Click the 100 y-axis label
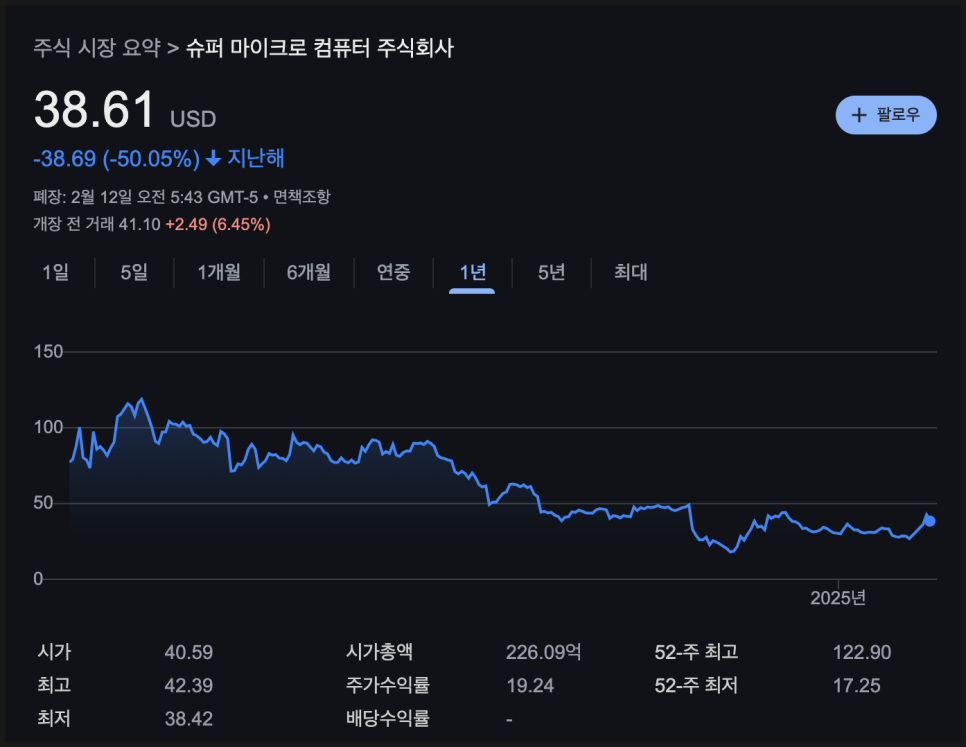This screenshot has height=747, width=966. point(49,427)
